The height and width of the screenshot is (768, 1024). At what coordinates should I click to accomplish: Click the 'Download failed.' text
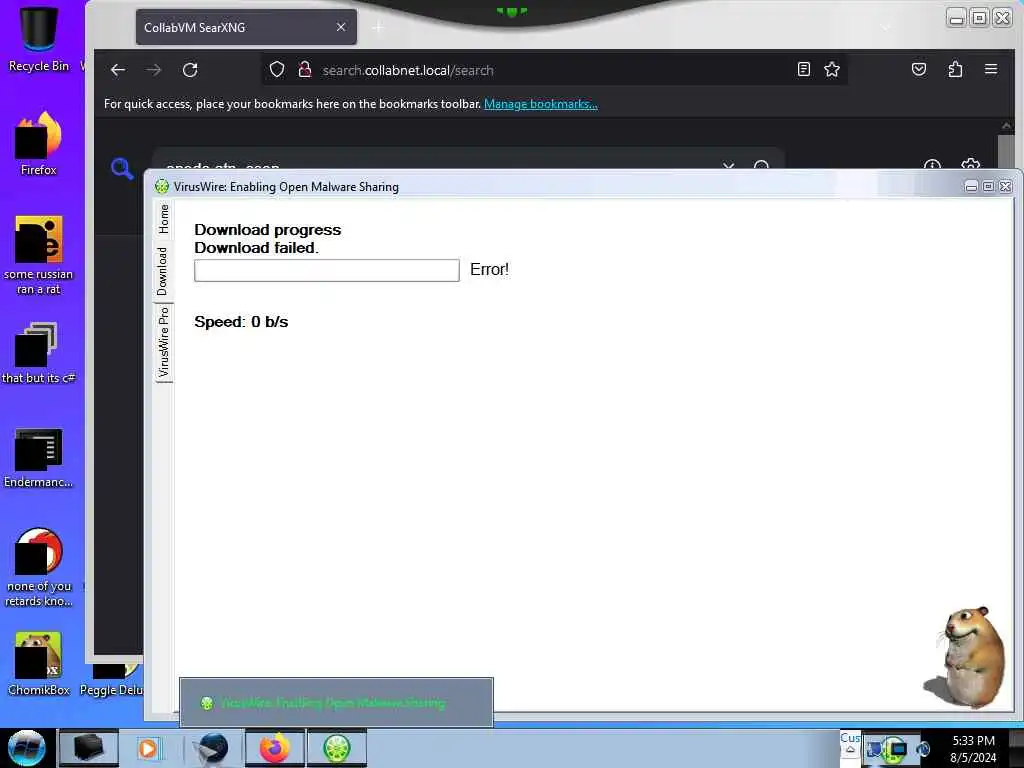point(256,248)
